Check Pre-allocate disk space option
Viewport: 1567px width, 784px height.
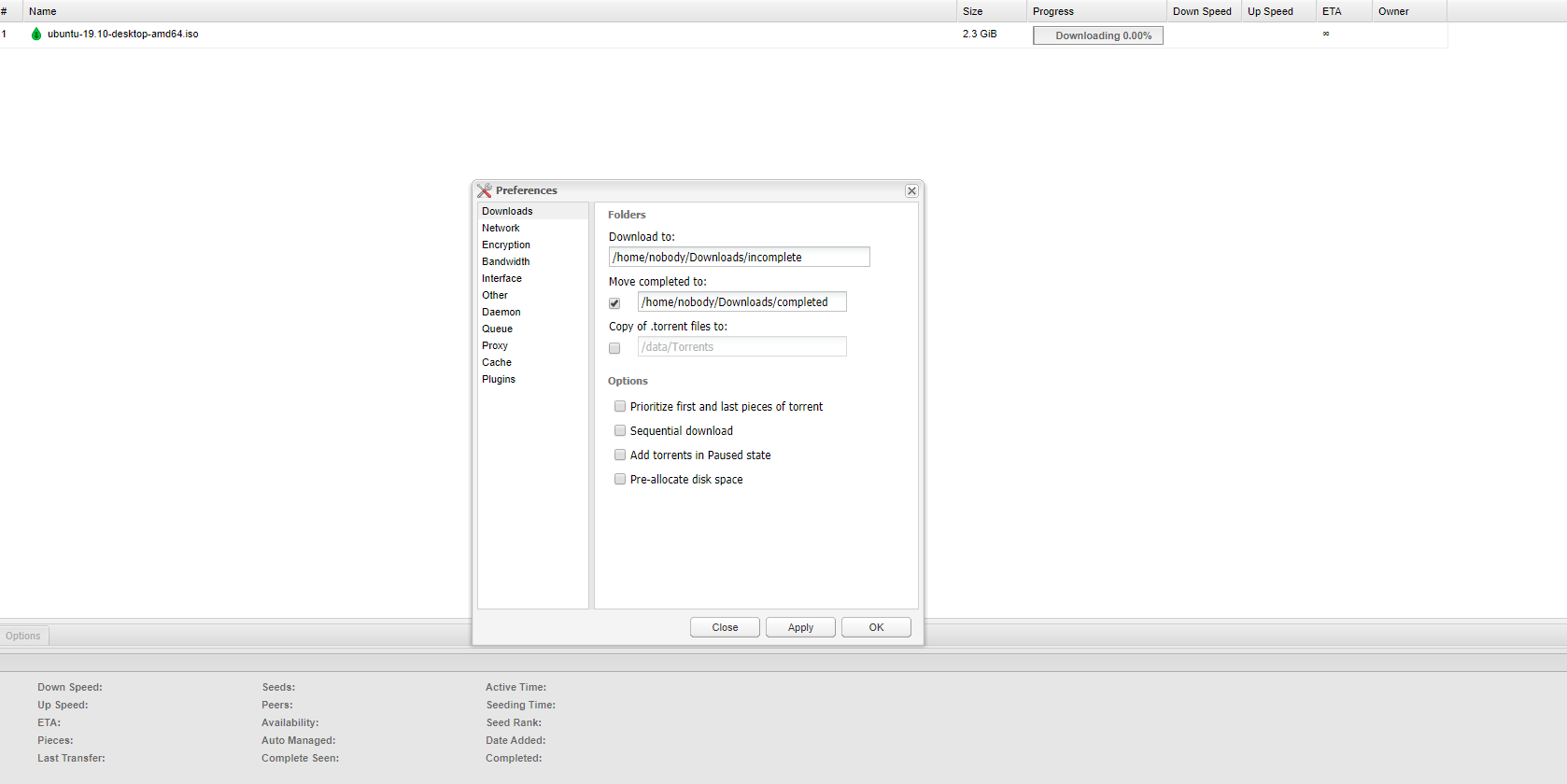click(x=620, y=479)
